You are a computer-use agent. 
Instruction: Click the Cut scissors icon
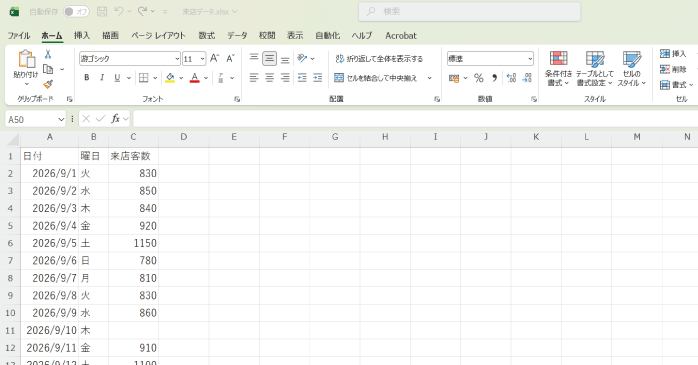click(48, 54)
